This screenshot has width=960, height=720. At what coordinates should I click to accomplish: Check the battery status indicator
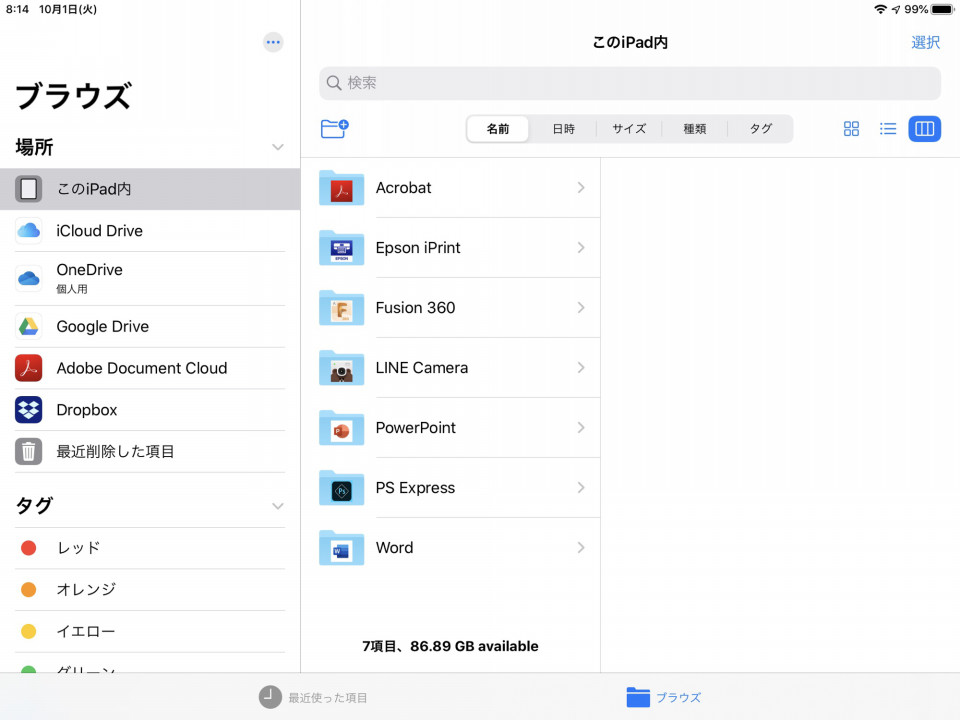(x=943, y=9)
